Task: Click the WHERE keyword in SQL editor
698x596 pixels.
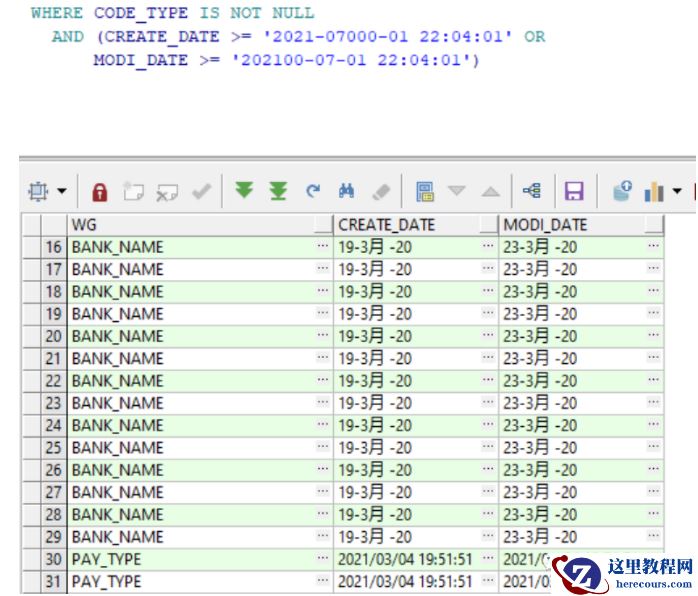Action: pos(57,13)
